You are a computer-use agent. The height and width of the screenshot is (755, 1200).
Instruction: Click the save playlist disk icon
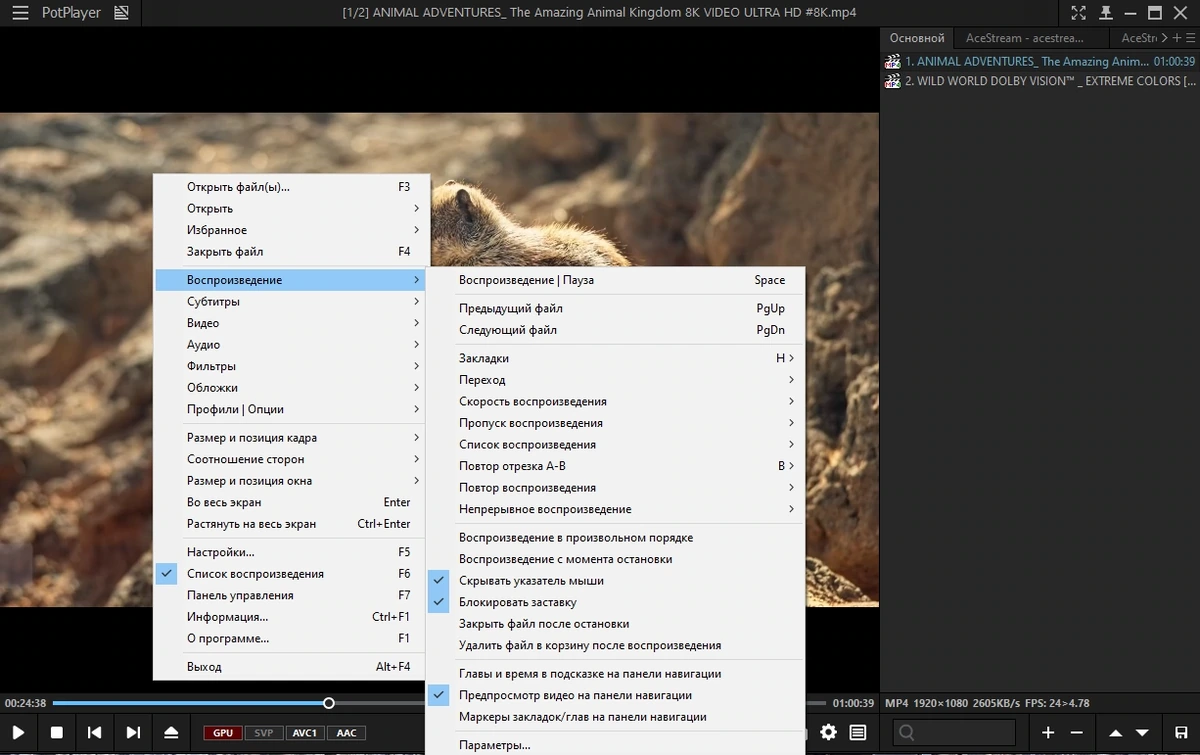pos(1181,733)
